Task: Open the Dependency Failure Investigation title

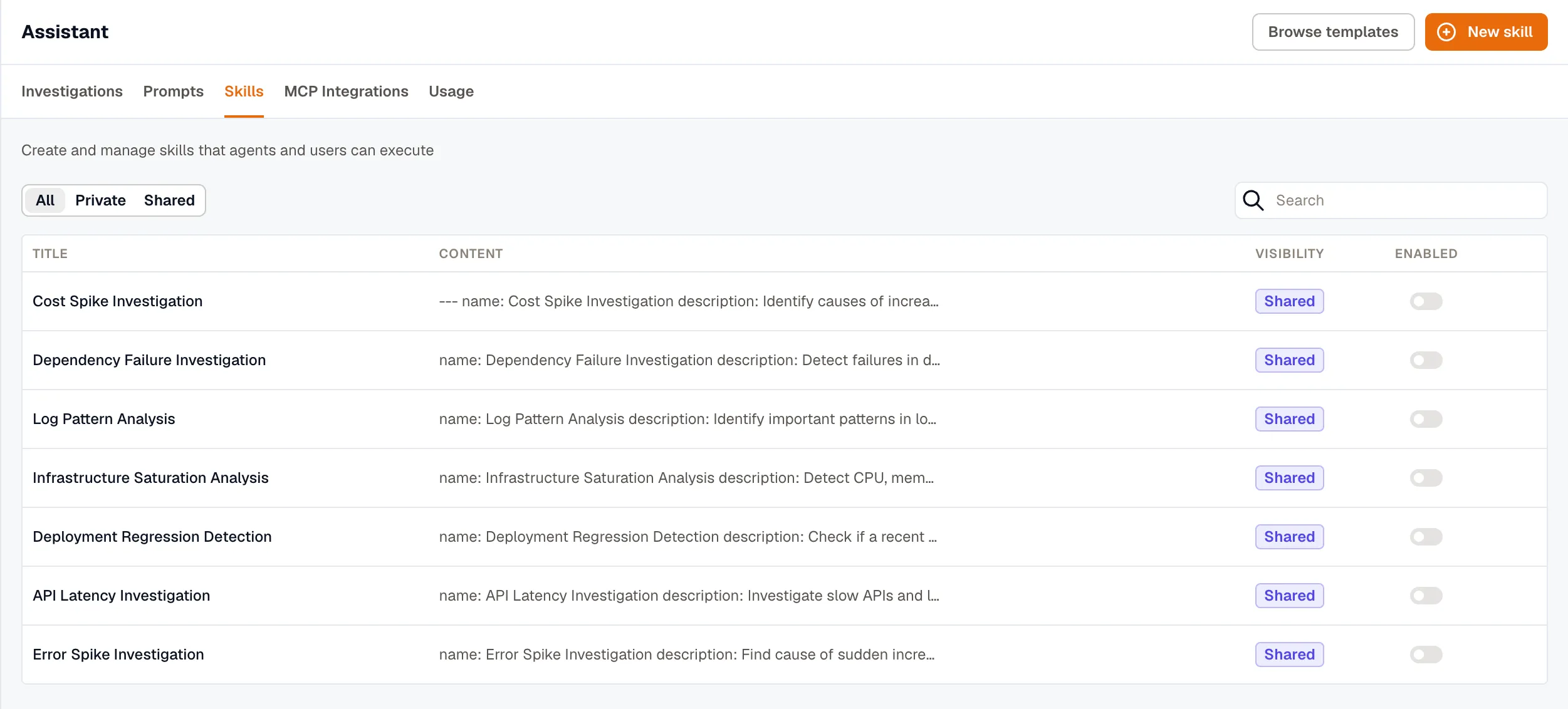Action: pyautogui.click(x=149, y=360)
